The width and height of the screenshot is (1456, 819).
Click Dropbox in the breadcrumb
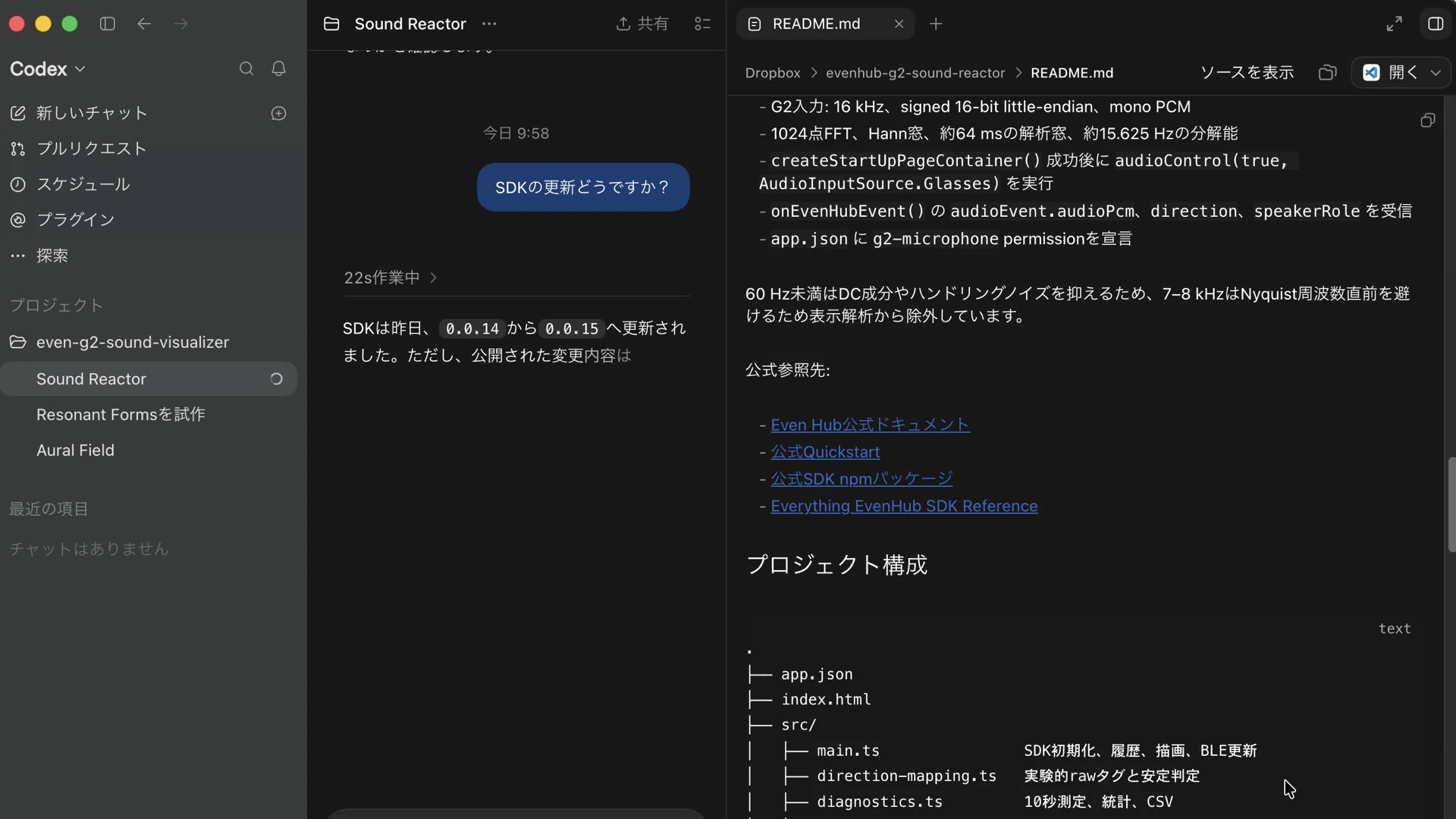(772, 73)
